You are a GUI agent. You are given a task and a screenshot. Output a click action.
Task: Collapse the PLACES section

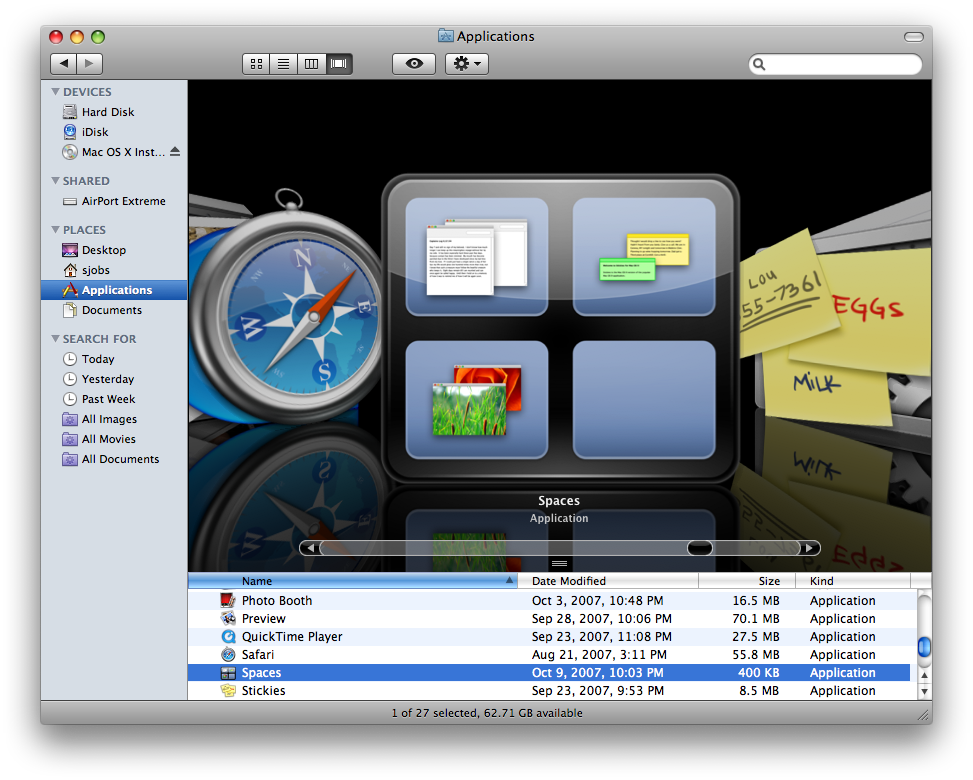(55, 230)
